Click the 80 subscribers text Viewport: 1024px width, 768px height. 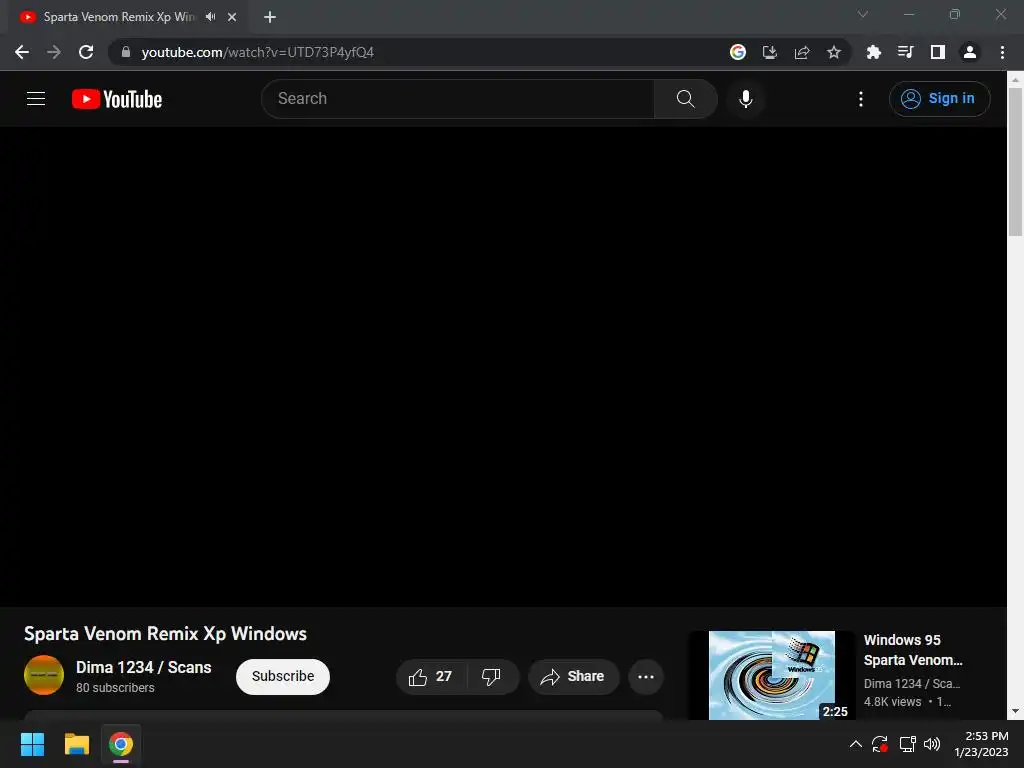115,688
